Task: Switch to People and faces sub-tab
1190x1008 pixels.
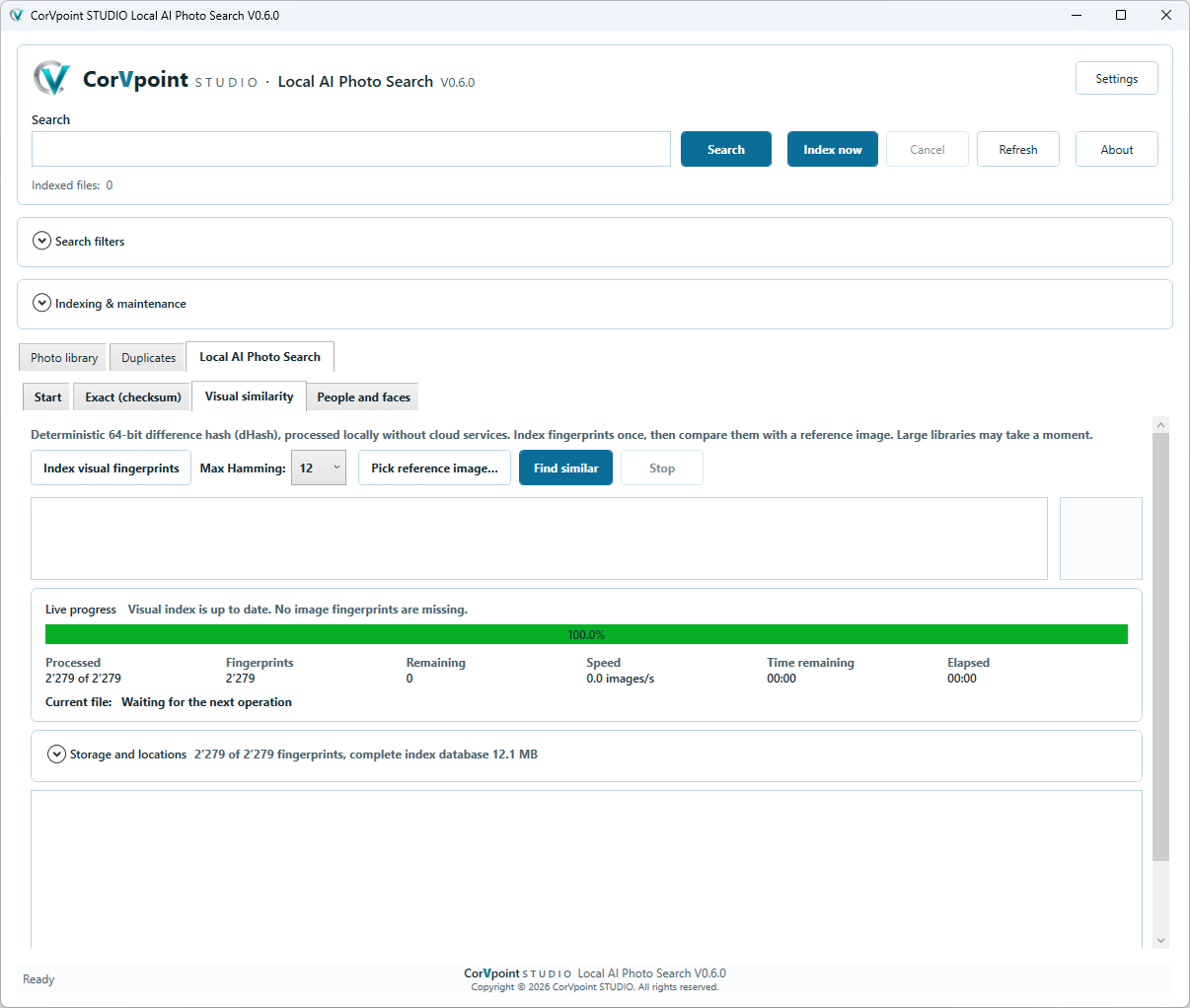Action: [x=363, y=396]
